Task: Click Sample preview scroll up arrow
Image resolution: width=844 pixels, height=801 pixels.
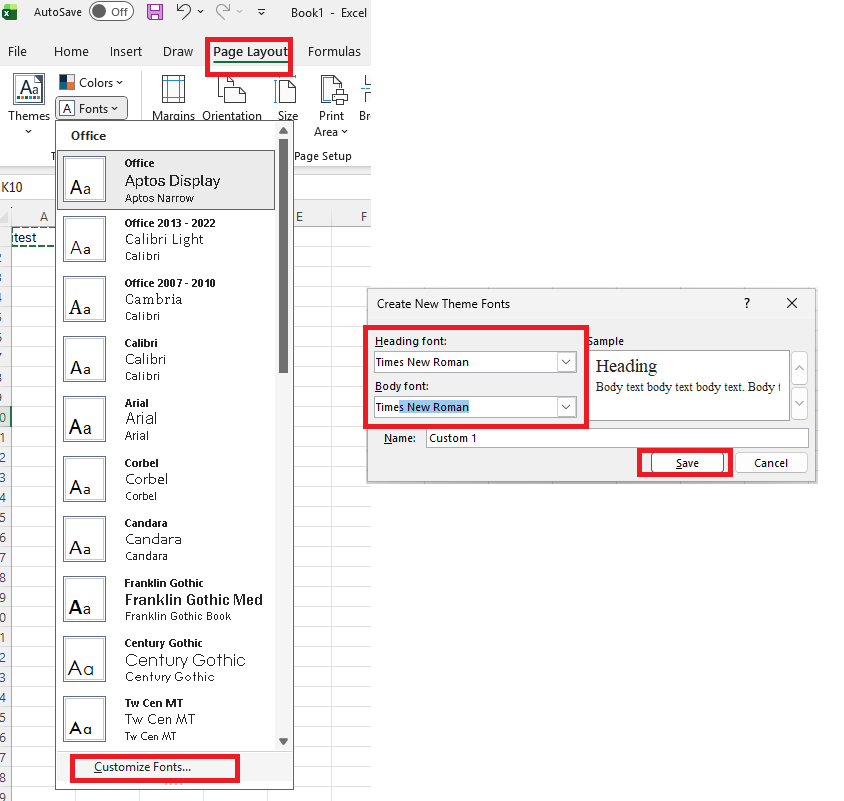Action: pos(800,368)
